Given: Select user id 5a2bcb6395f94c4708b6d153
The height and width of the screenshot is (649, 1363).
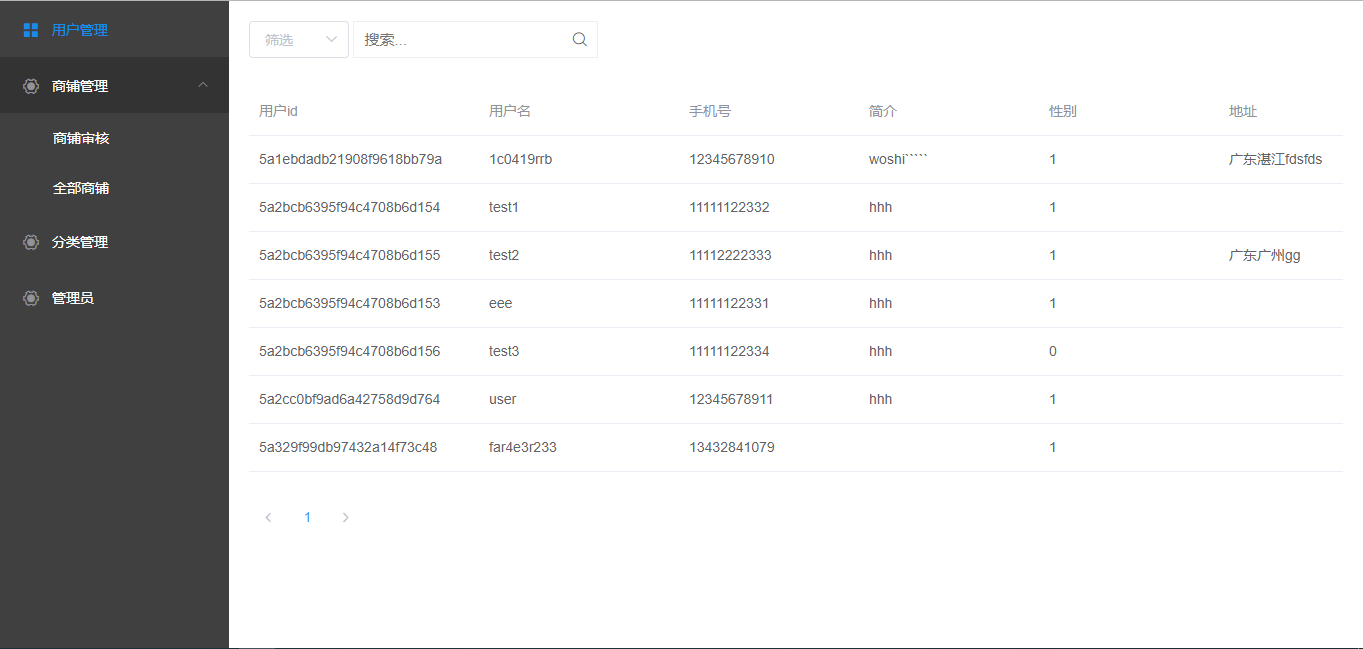Looking at the screenshot, I should point(350,303).
